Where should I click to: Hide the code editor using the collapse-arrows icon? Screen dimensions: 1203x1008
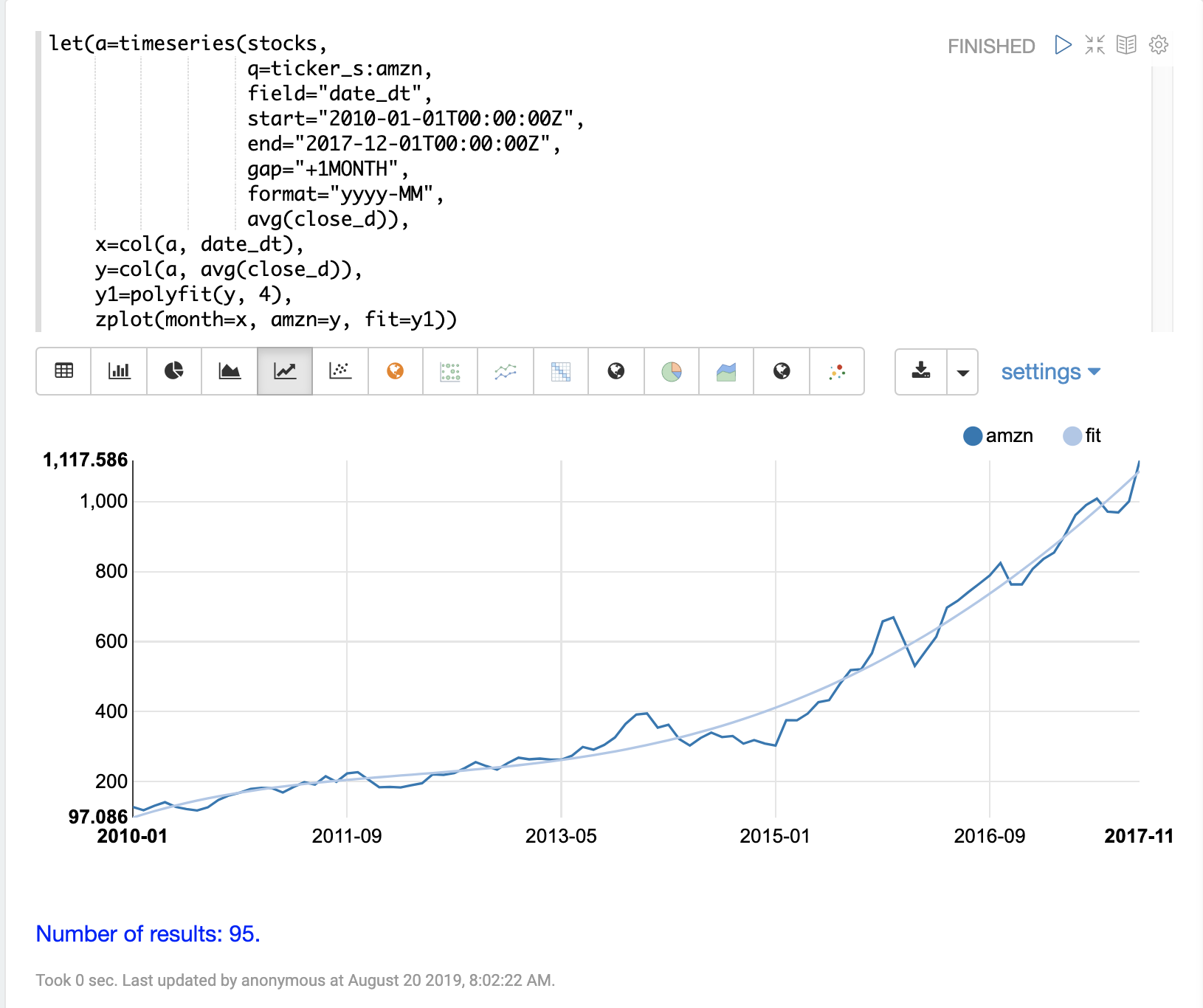tap(1095, 45)
